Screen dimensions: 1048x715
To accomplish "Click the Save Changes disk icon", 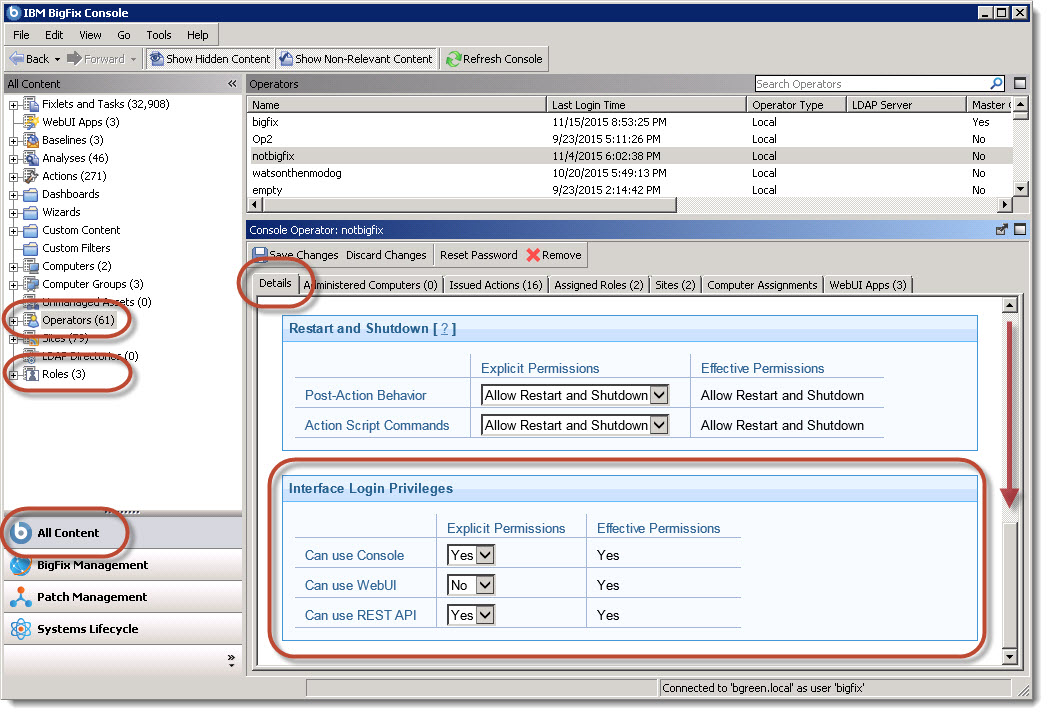I will [x=260, y=255].
